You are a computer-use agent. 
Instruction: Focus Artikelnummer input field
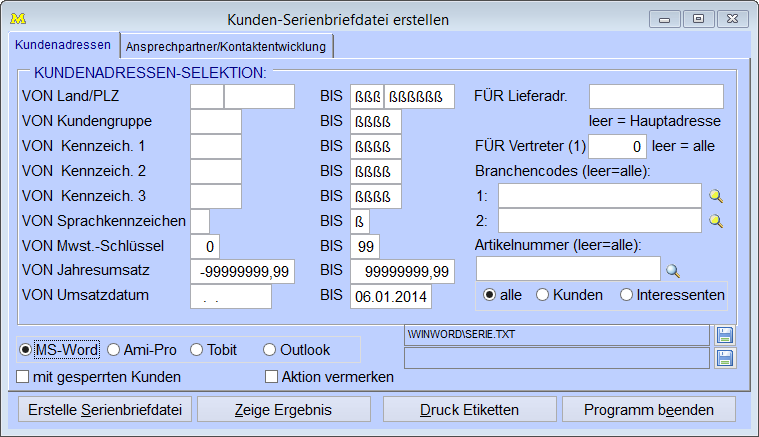568,269
